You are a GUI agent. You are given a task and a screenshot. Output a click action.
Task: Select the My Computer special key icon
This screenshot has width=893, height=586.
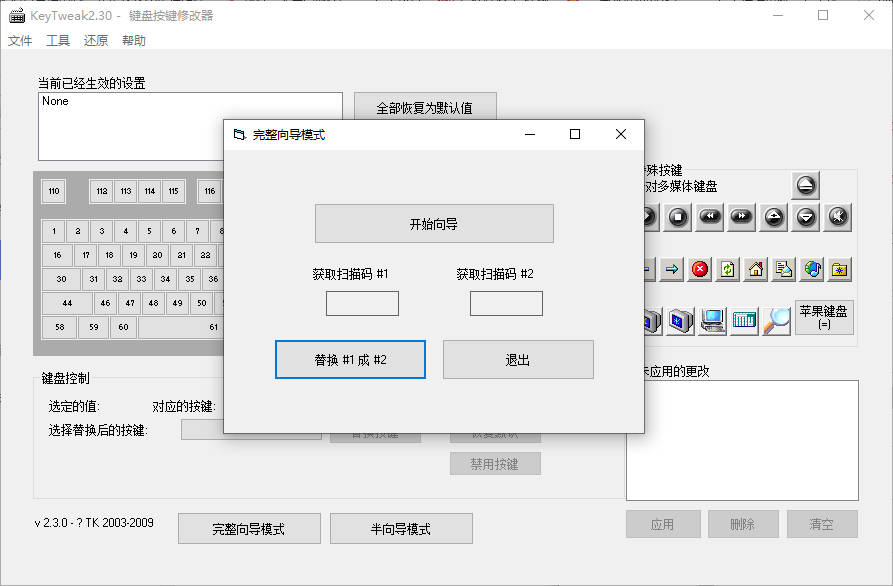pos(712,321)
